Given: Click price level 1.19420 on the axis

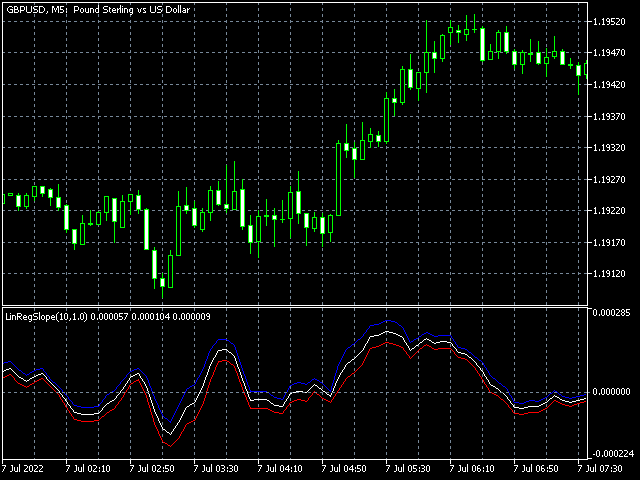Looking at the screenshot, I should [609, 84].
